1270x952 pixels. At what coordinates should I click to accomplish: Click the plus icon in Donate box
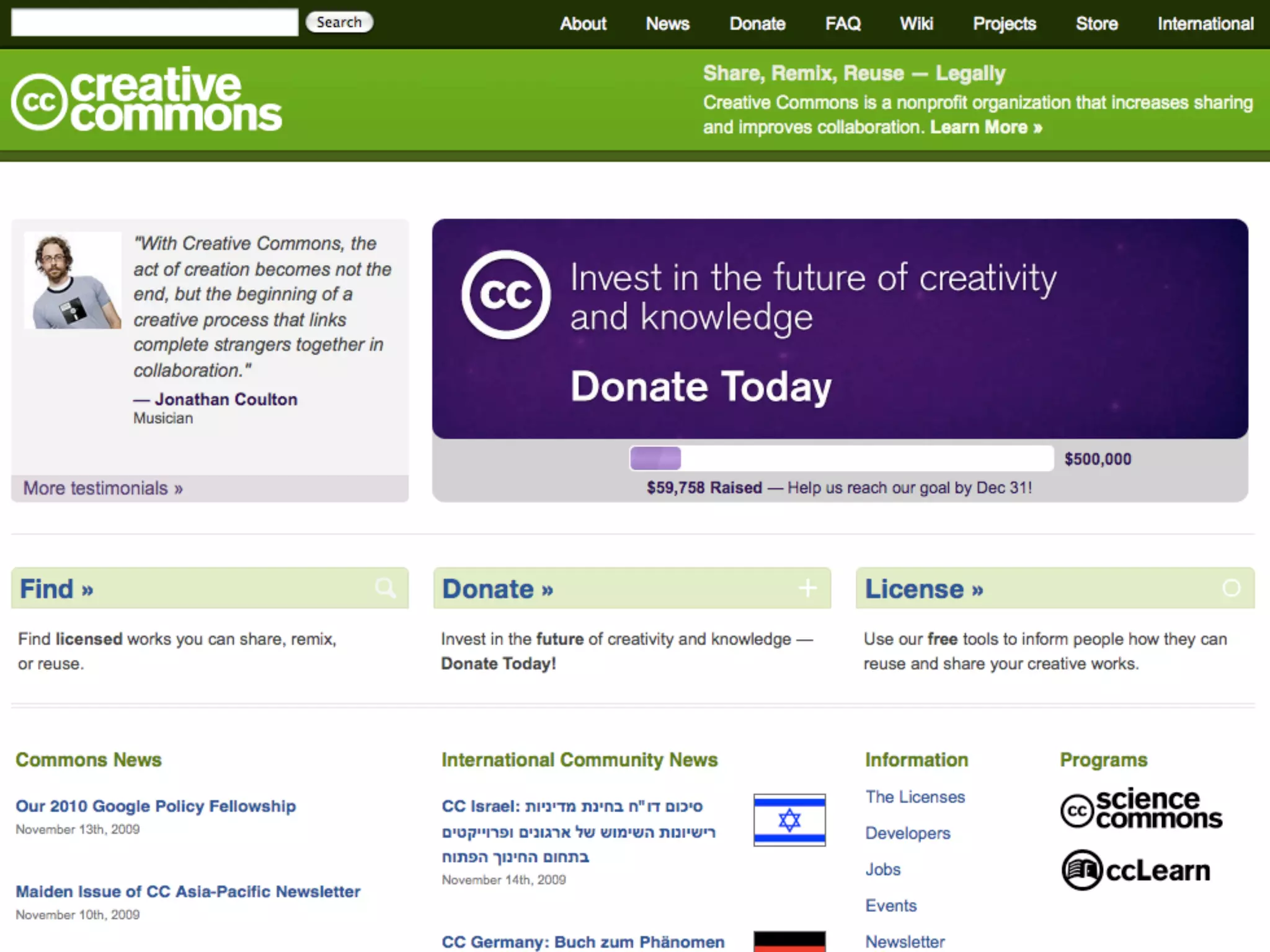pos(807,588)
